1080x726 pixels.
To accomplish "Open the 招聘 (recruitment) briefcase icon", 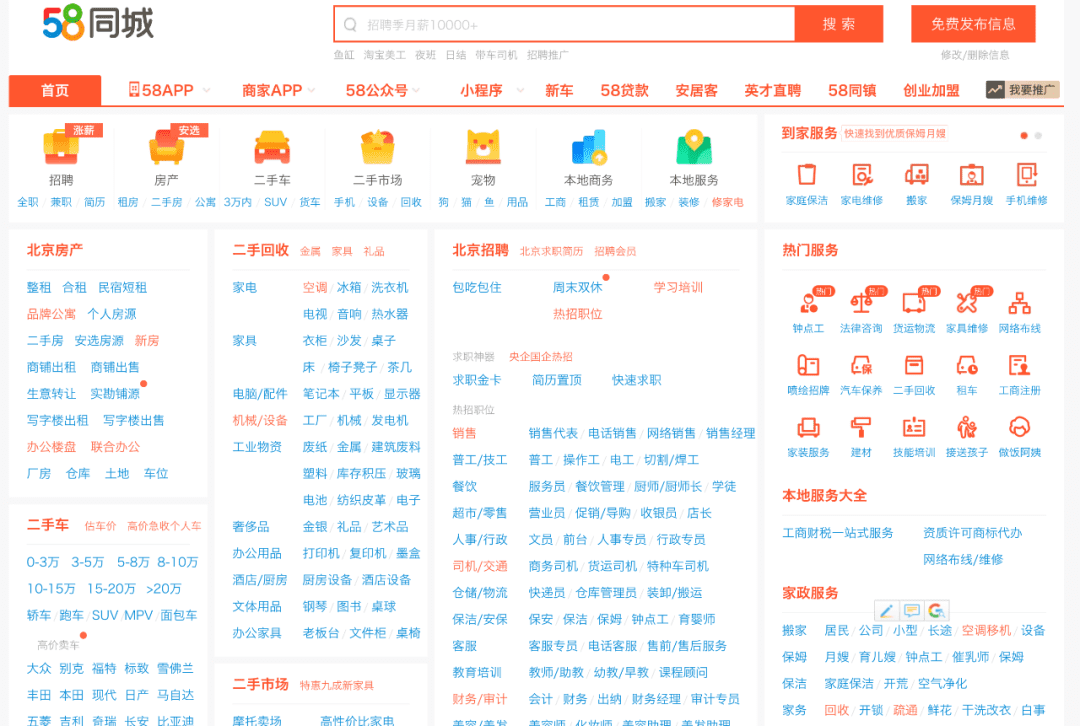I will 61,148.
